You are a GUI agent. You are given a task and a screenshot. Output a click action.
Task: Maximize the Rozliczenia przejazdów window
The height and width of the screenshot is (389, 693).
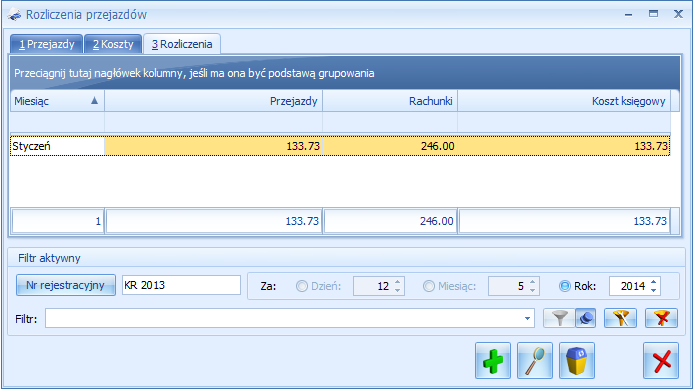pyautogui.click(x=653, y=14)
